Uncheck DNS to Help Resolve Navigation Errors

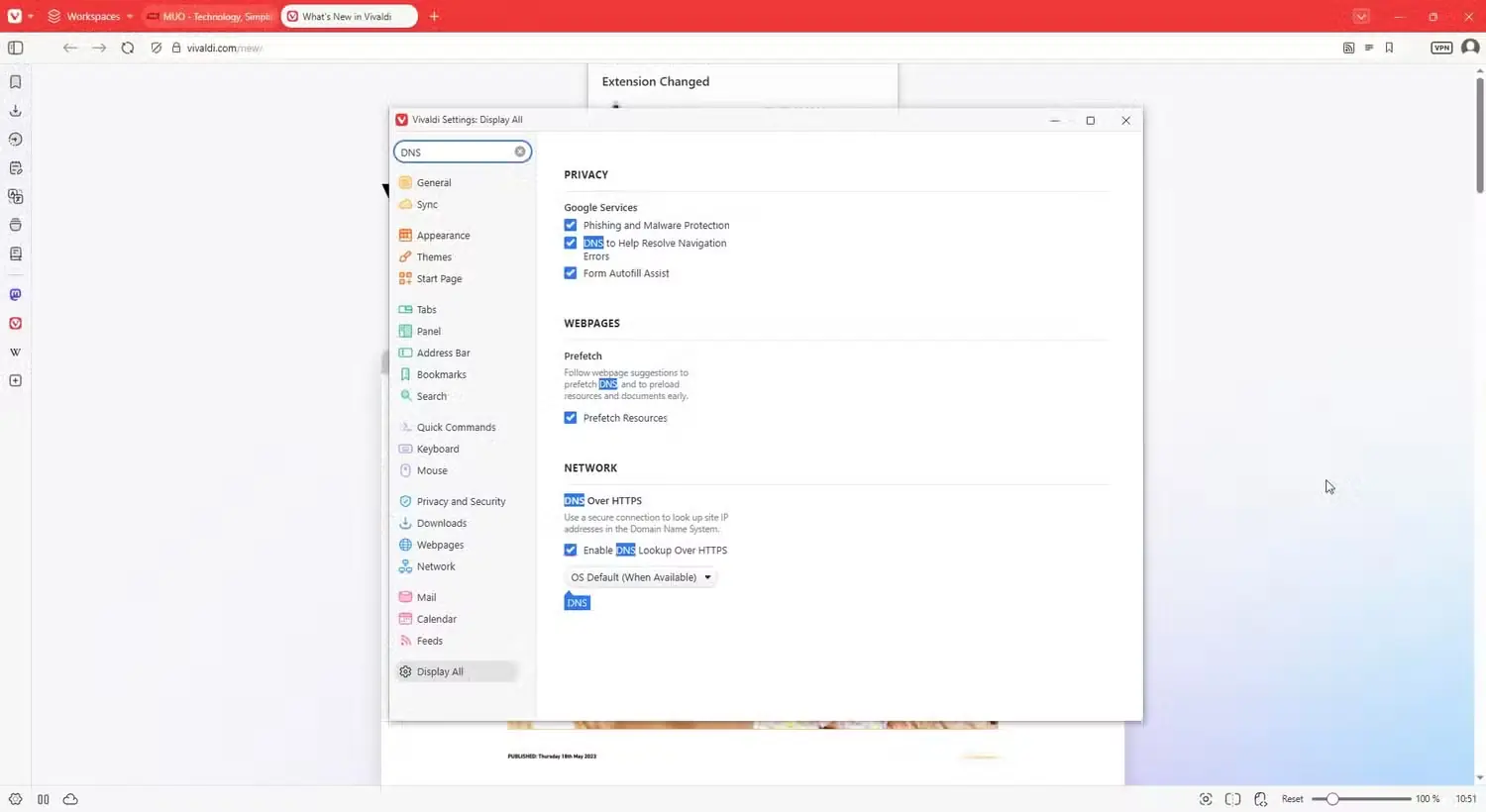pyautogui.click(x=571, y=244)
